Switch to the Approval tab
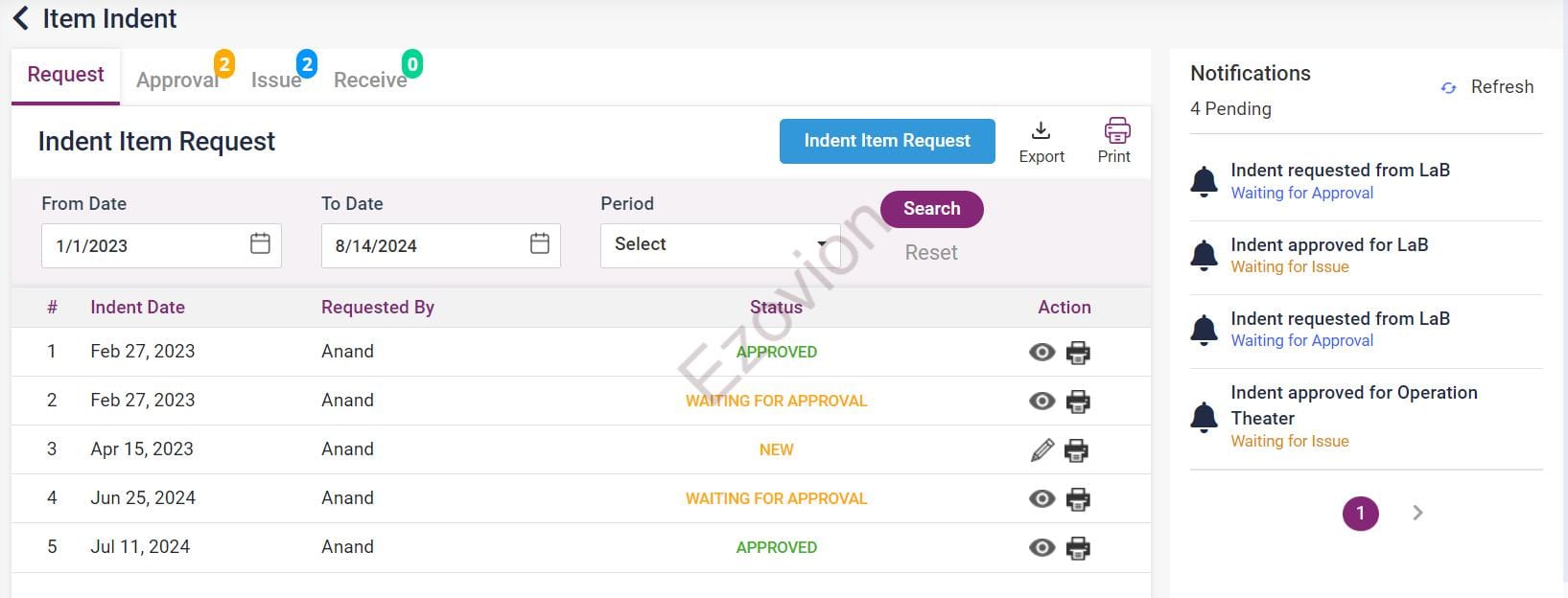This screenshot has width=1568, height=598. pyautogui.click(x=177, y=80)
